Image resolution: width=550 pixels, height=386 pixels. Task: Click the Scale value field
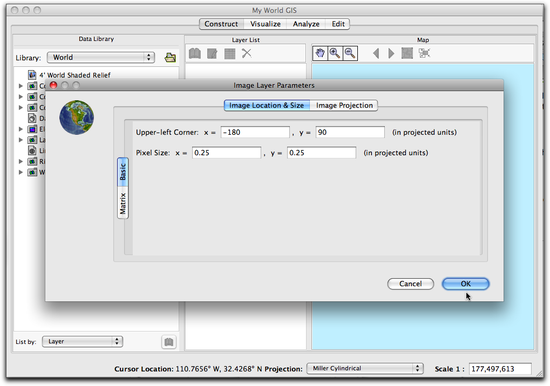(500, 369)
